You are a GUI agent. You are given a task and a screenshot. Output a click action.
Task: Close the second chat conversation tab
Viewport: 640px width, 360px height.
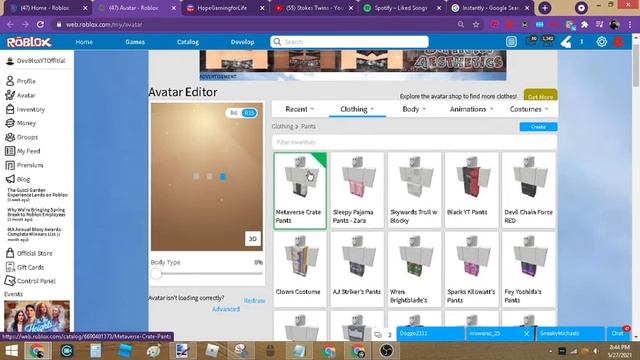(527, 333)
